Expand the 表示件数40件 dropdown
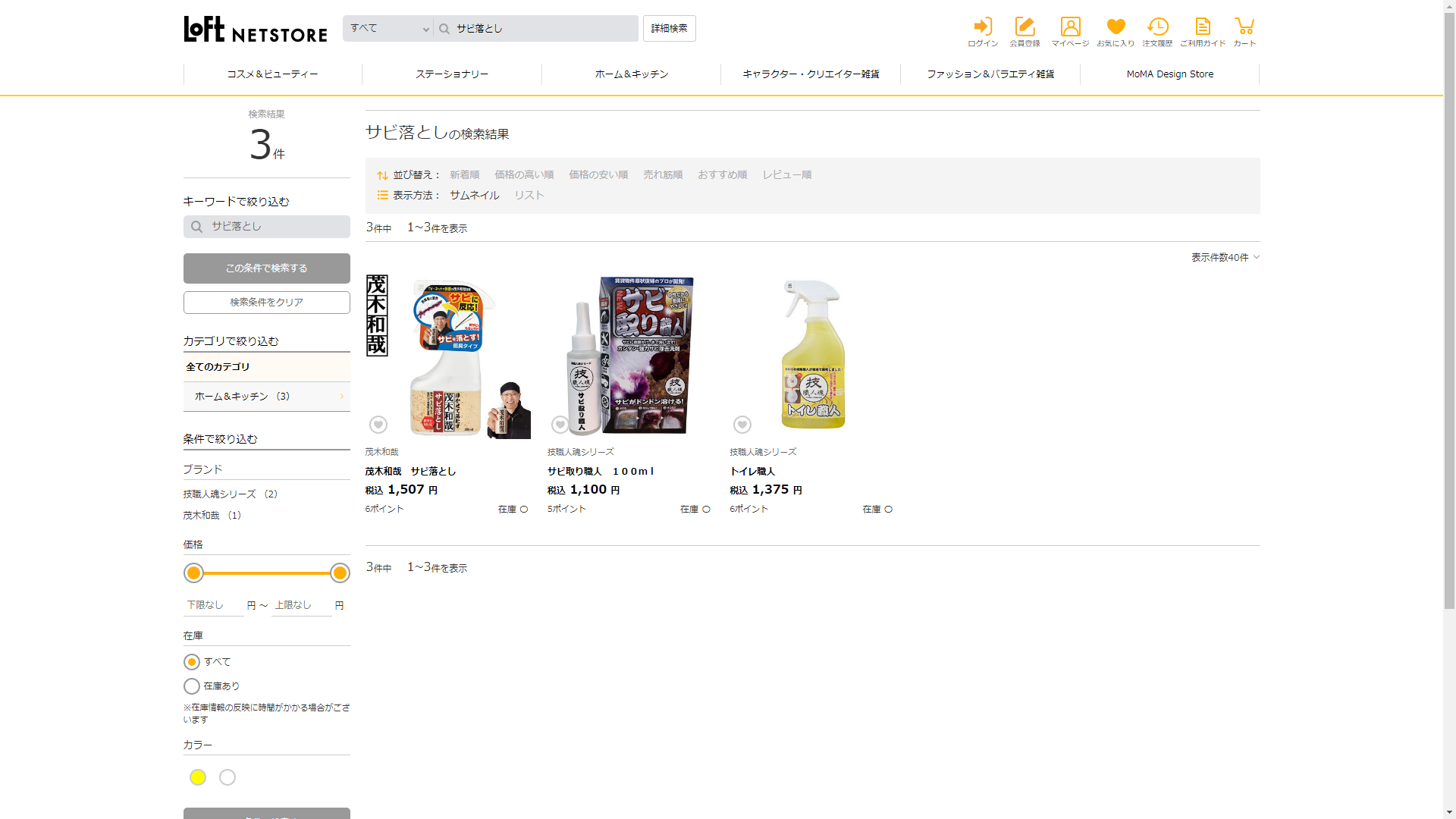 1225,258
